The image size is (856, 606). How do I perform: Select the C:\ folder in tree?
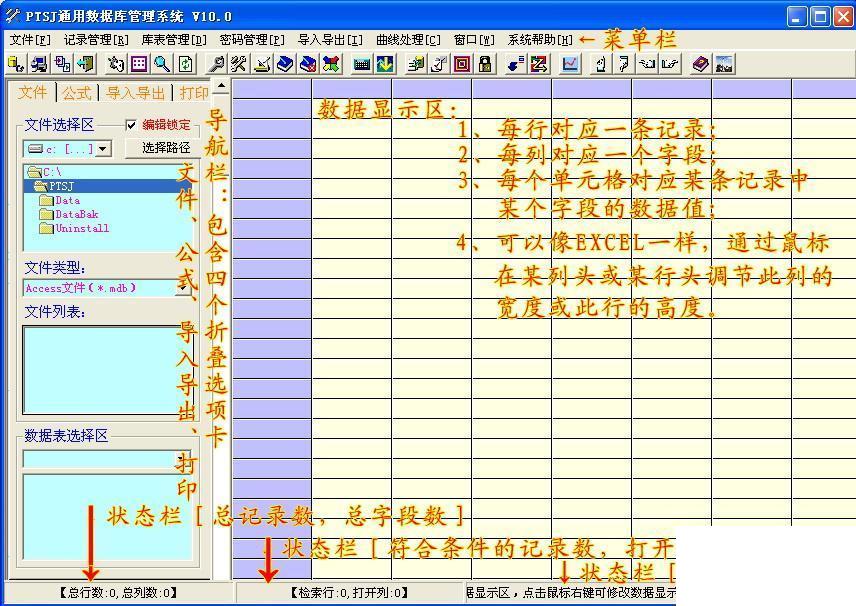(x=45, y=172)
